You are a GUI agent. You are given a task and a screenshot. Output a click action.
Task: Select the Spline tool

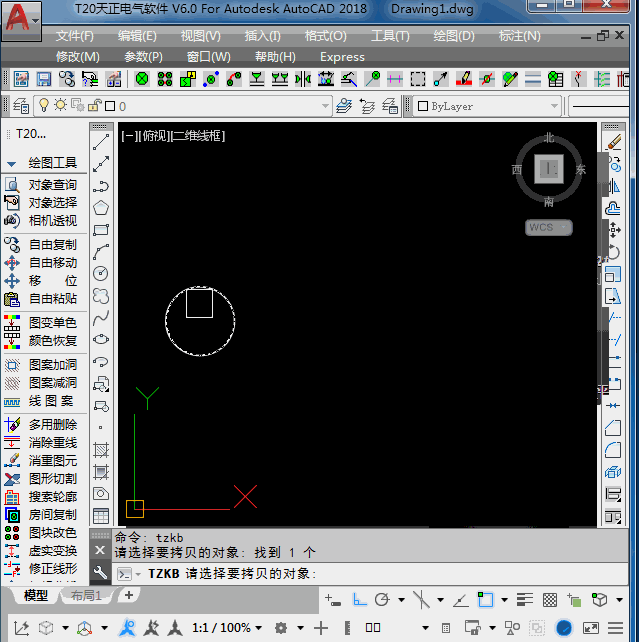click(101, 318)
